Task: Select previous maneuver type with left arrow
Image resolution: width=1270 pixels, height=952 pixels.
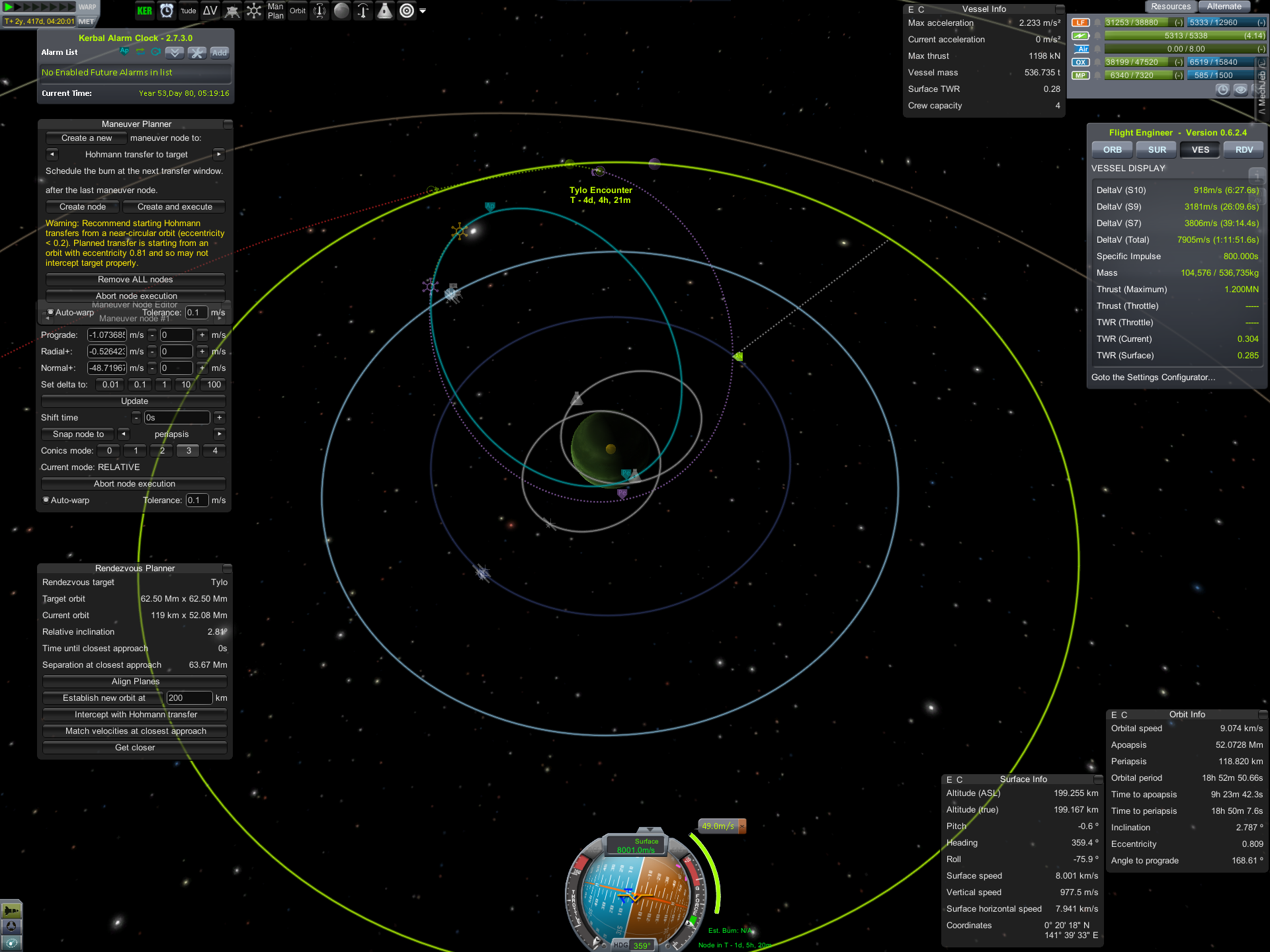Action: [x=52, y=154]
